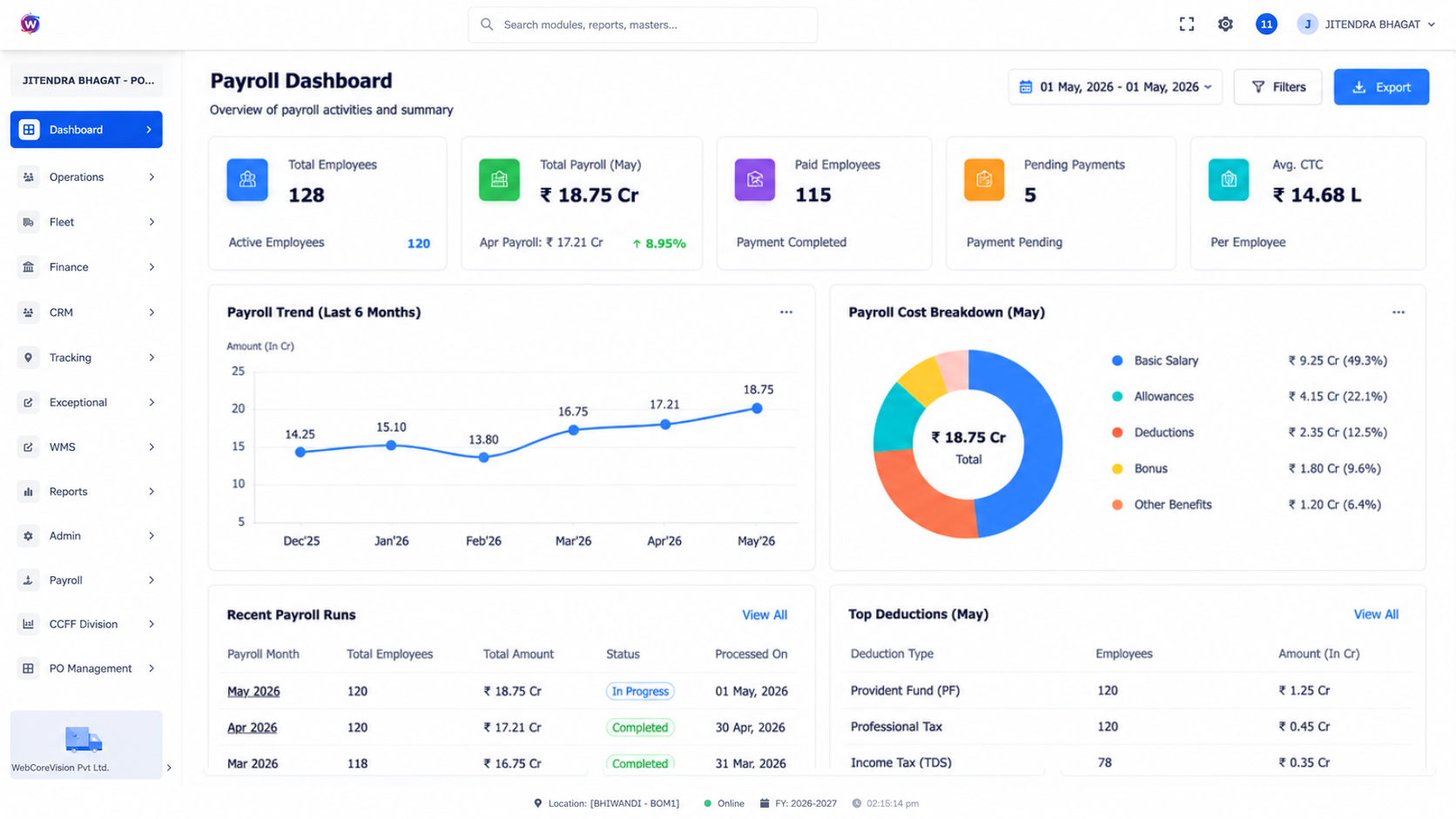Open Payroll Cost Breakdown three-dot menu
The image size is (1456, 819).
tap(1399, 312)
